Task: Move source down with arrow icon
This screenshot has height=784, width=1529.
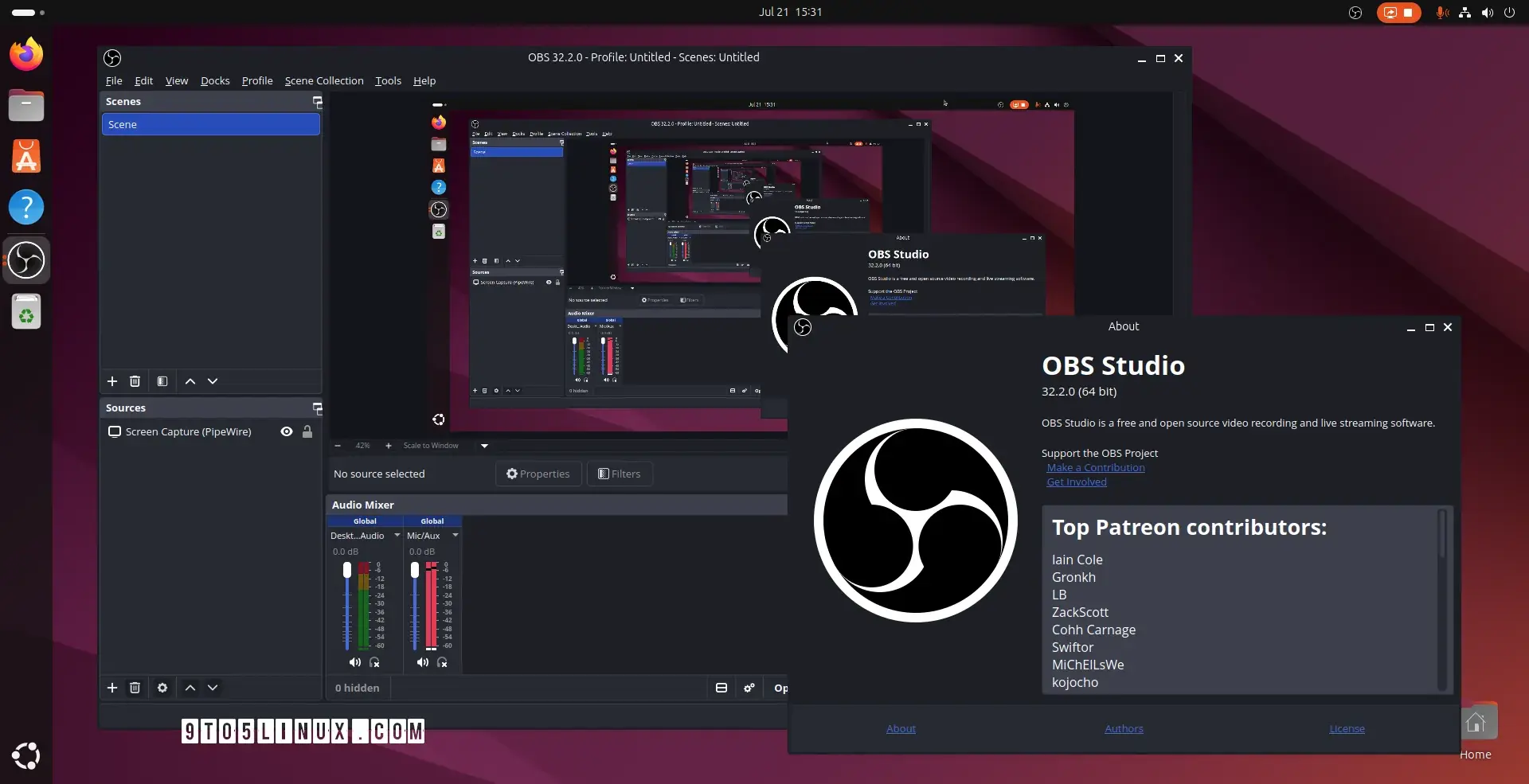Action: click(213, 688)
